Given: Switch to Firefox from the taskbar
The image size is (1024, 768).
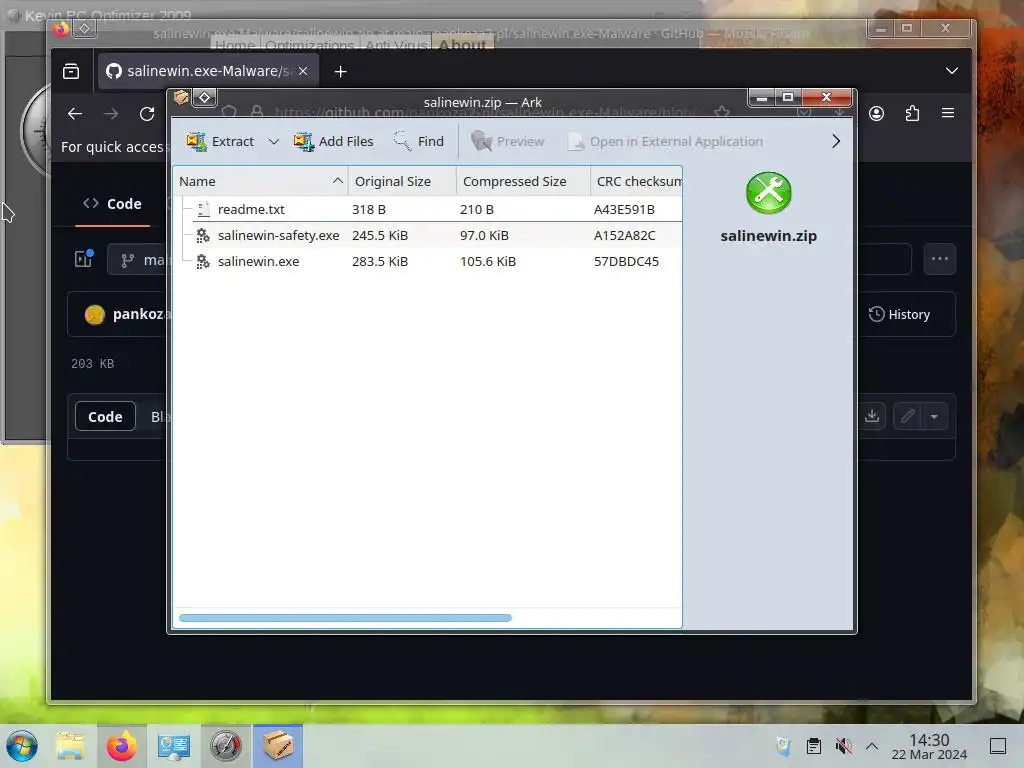Looking at the screenshot, I should 121,746.
